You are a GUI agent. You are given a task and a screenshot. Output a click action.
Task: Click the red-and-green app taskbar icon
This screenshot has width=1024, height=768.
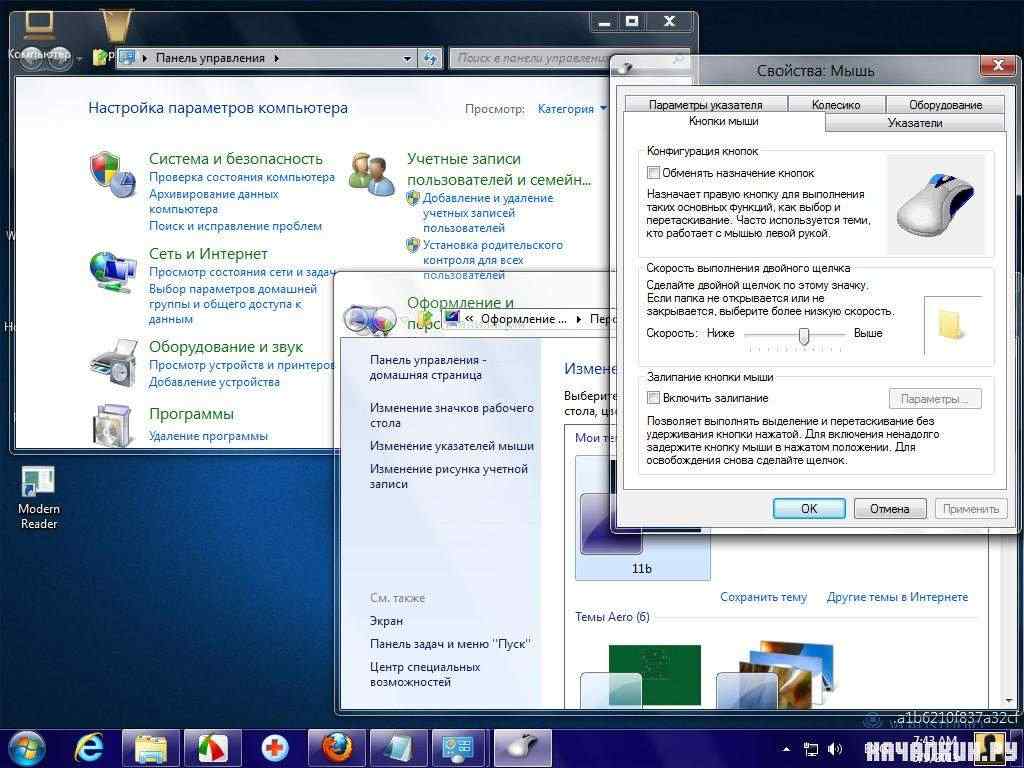click(212, 748)
